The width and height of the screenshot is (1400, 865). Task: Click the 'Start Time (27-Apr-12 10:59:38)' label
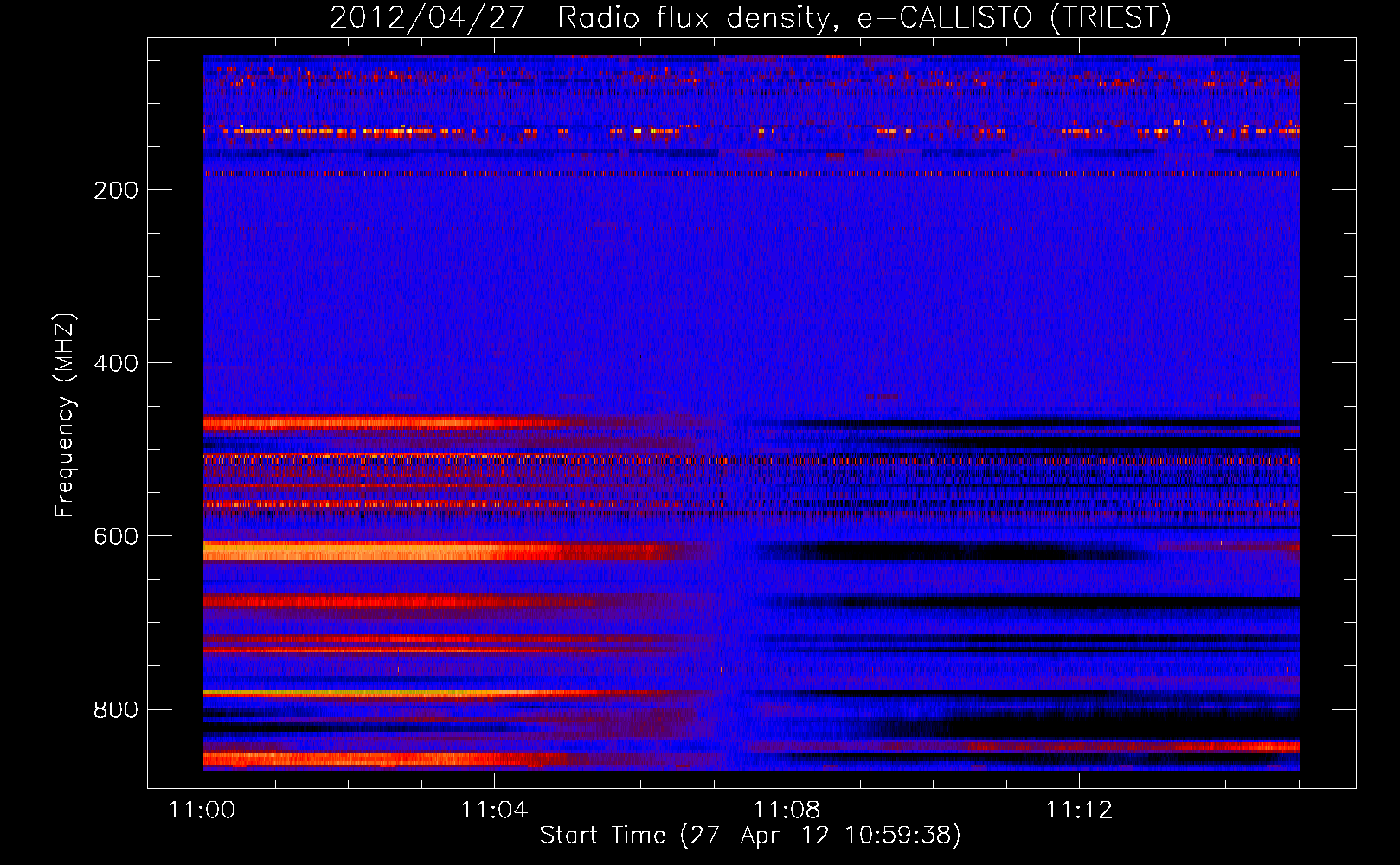point(750,836)
